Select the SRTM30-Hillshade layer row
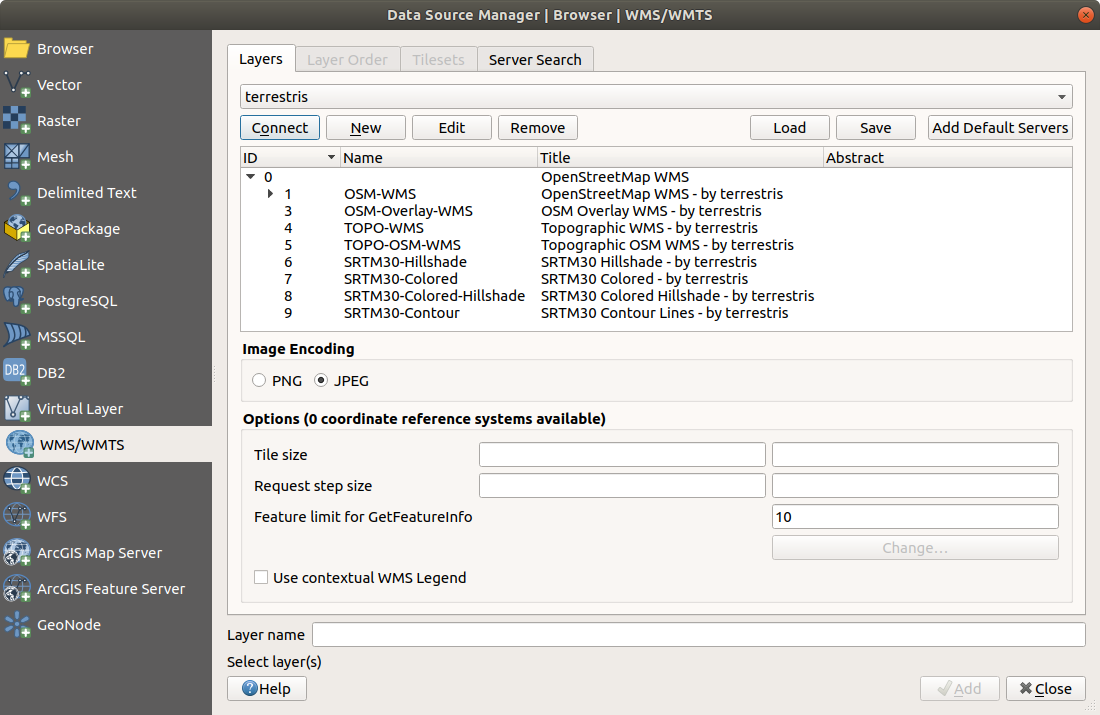The image size is (1100, 715). click(405, 262)
